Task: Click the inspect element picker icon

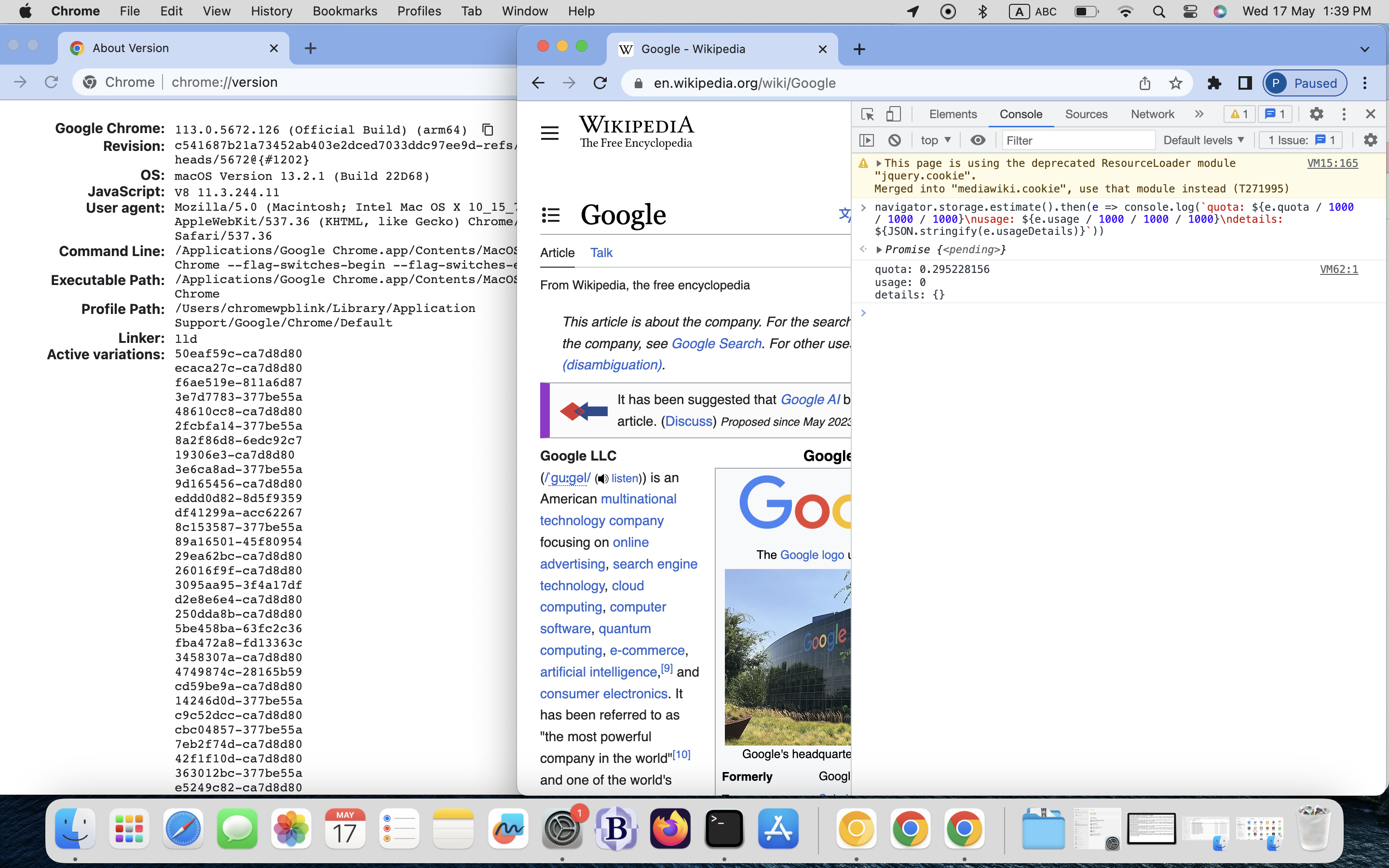Action: tap(867, 114)
